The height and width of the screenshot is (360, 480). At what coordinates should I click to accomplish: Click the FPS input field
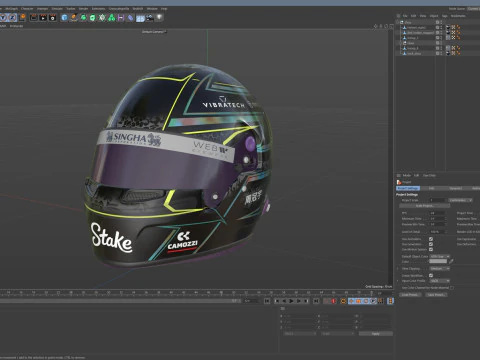pos(438,213)
